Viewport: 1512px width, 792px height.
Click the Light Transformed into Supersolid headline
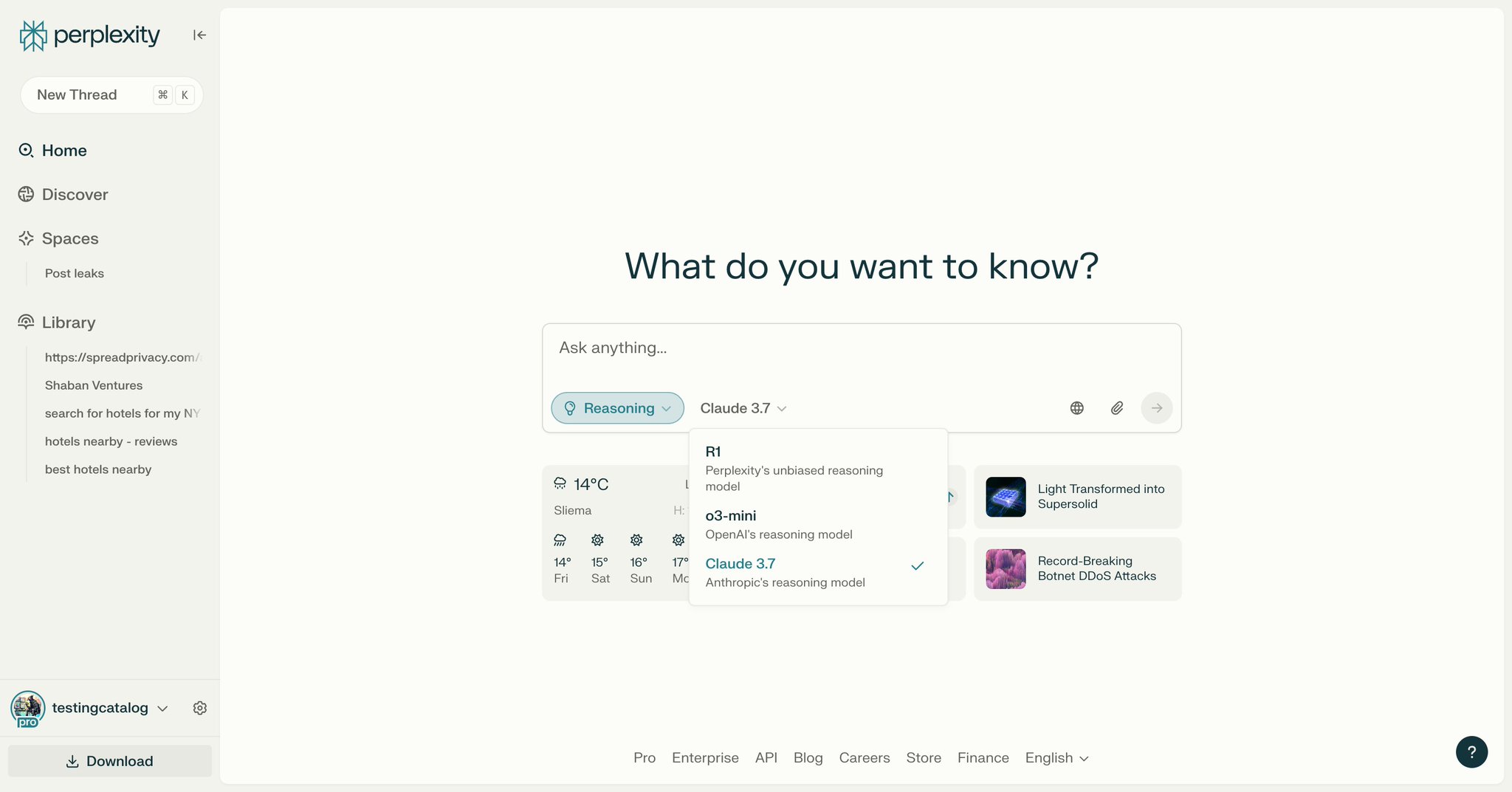click(1101, 497)
